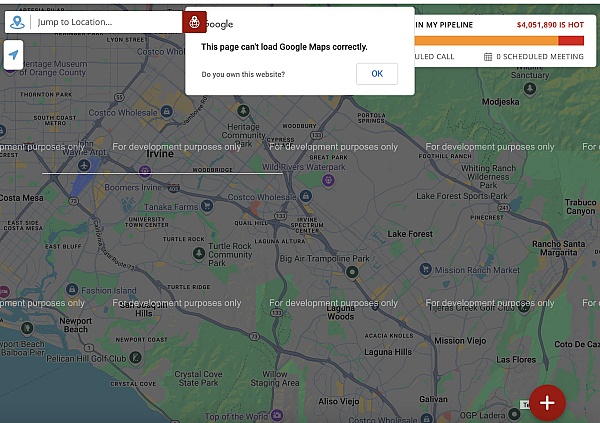
Task: Click Turtle Rock Community Park tree marker
Action: coord(199,253)
